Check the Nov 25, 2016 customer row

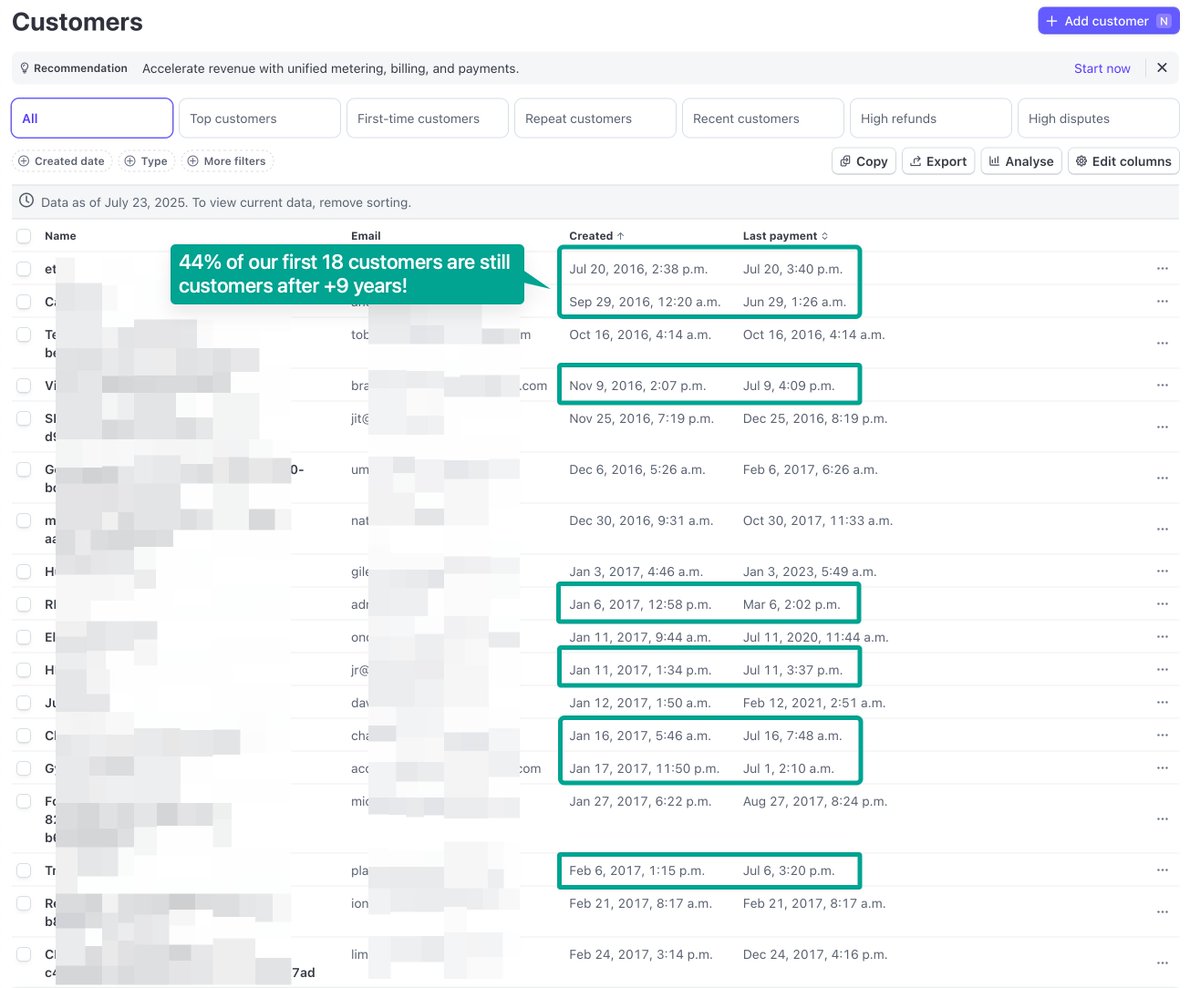coord(24,419)
